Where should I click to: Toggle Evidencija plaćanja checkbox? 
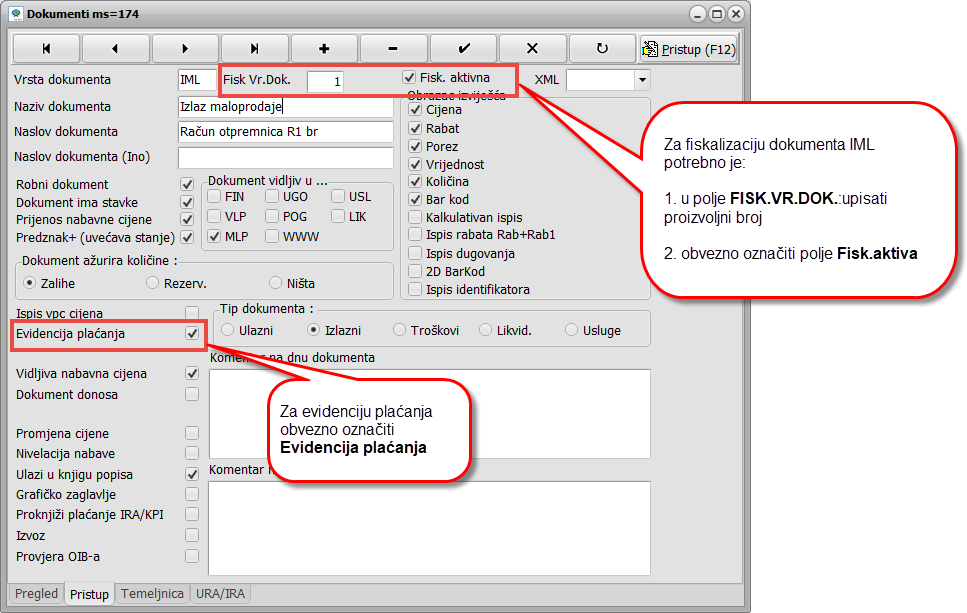tap(192, 334)
